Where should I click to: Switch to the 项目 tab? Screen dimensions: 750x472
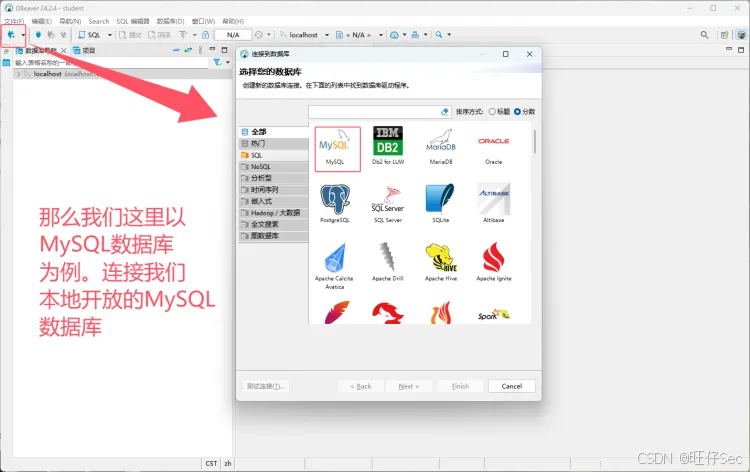84,50
